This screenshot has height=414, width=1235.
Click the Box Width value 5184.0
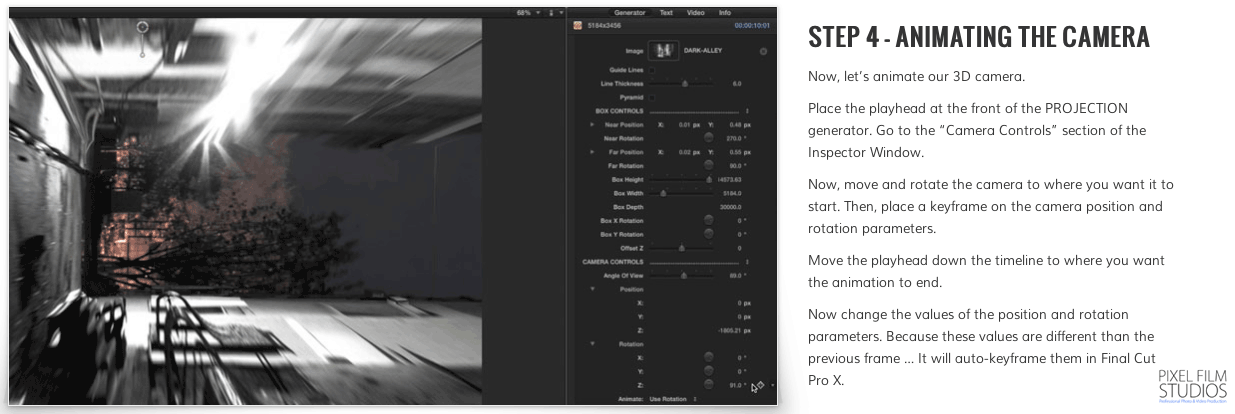tap(731, 193)
